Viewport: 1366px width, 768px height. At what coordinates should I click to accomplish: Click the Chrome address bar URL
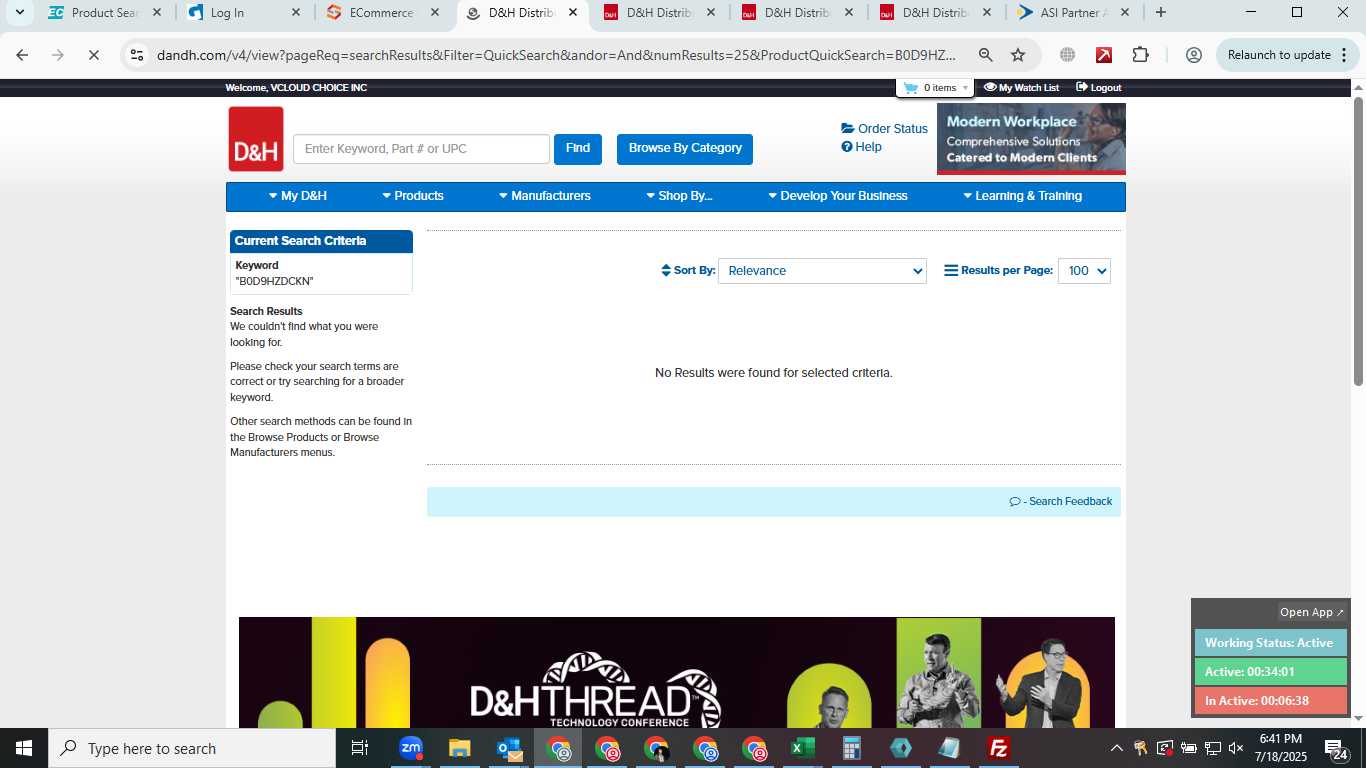556,55
